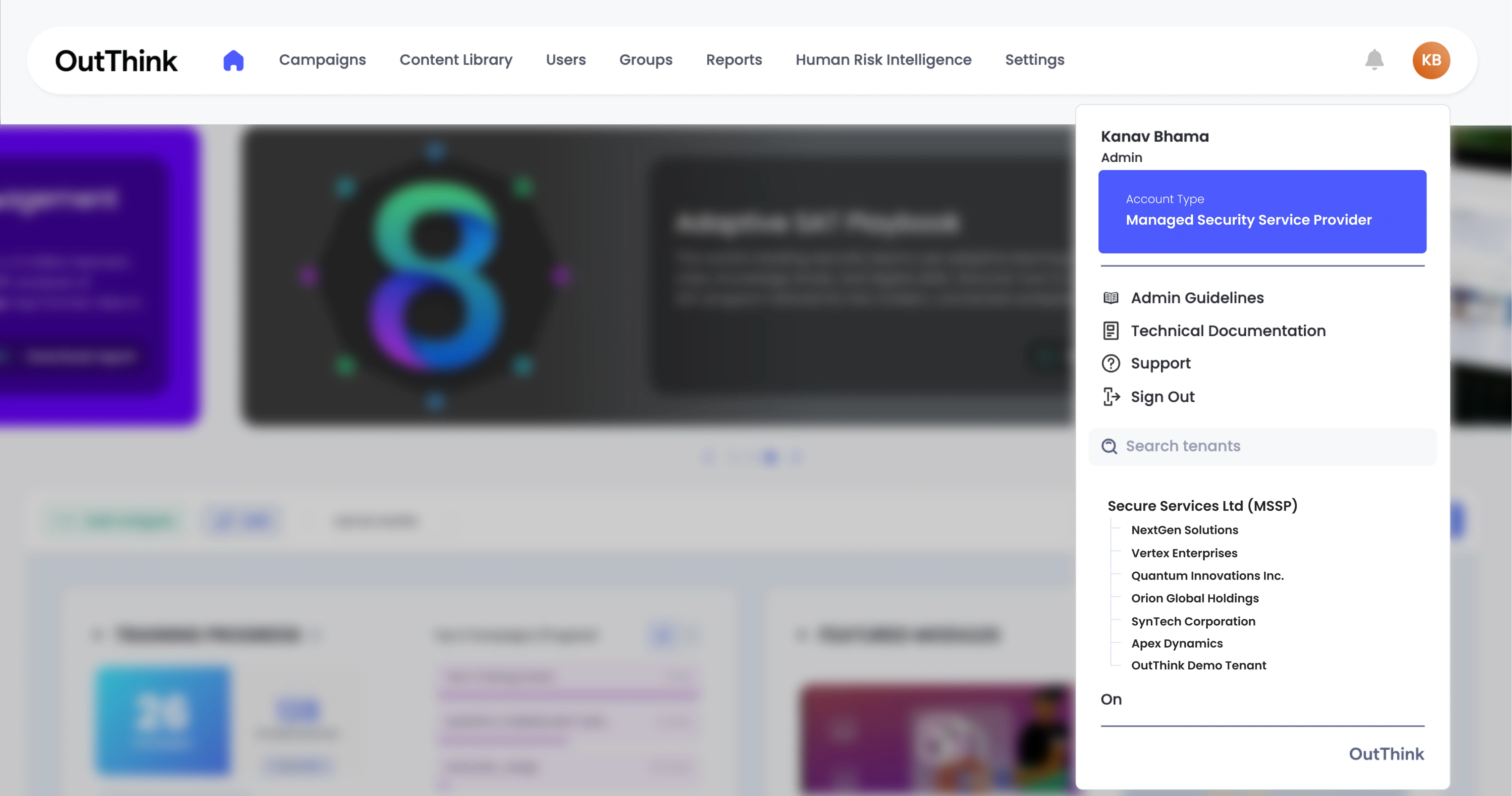This screenshot has width=1512, height=796.
Task: Open the Campaigns menu
Action: coord(322,60)
